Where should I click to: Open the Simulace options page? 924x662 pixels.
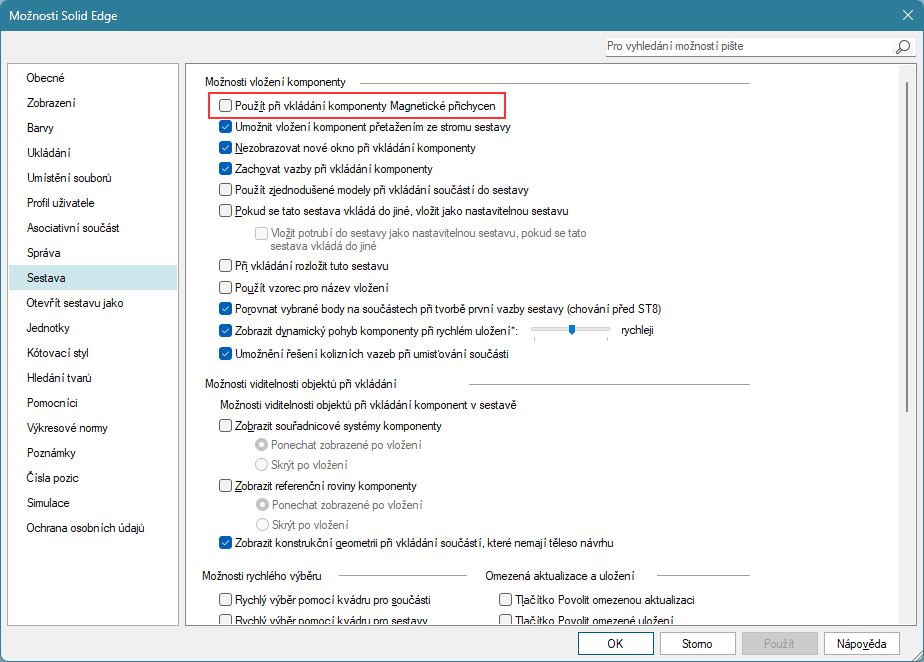[48, 503]
